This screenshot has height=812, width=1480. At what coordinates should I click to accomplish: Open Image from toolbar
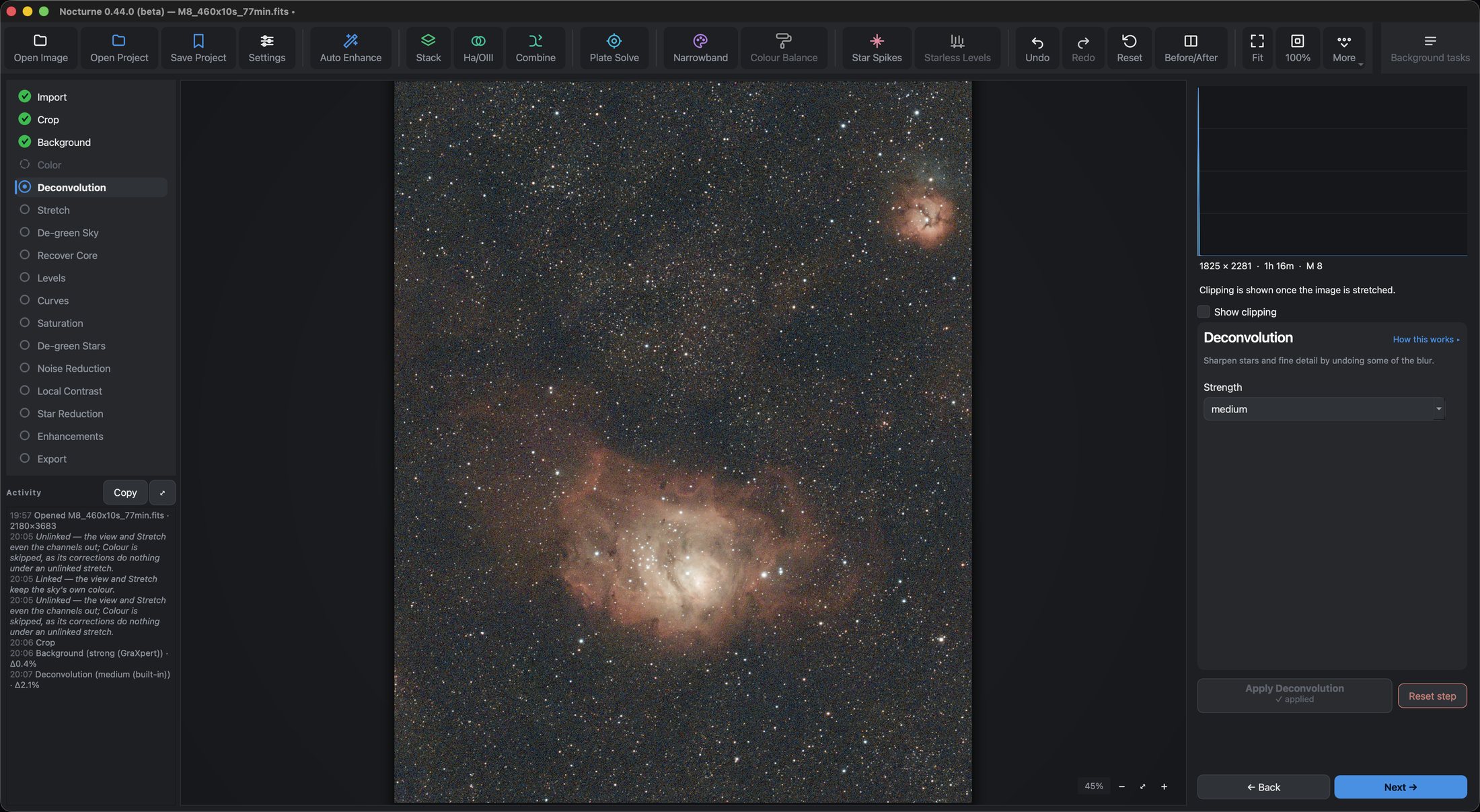click(x=40, y=48)
